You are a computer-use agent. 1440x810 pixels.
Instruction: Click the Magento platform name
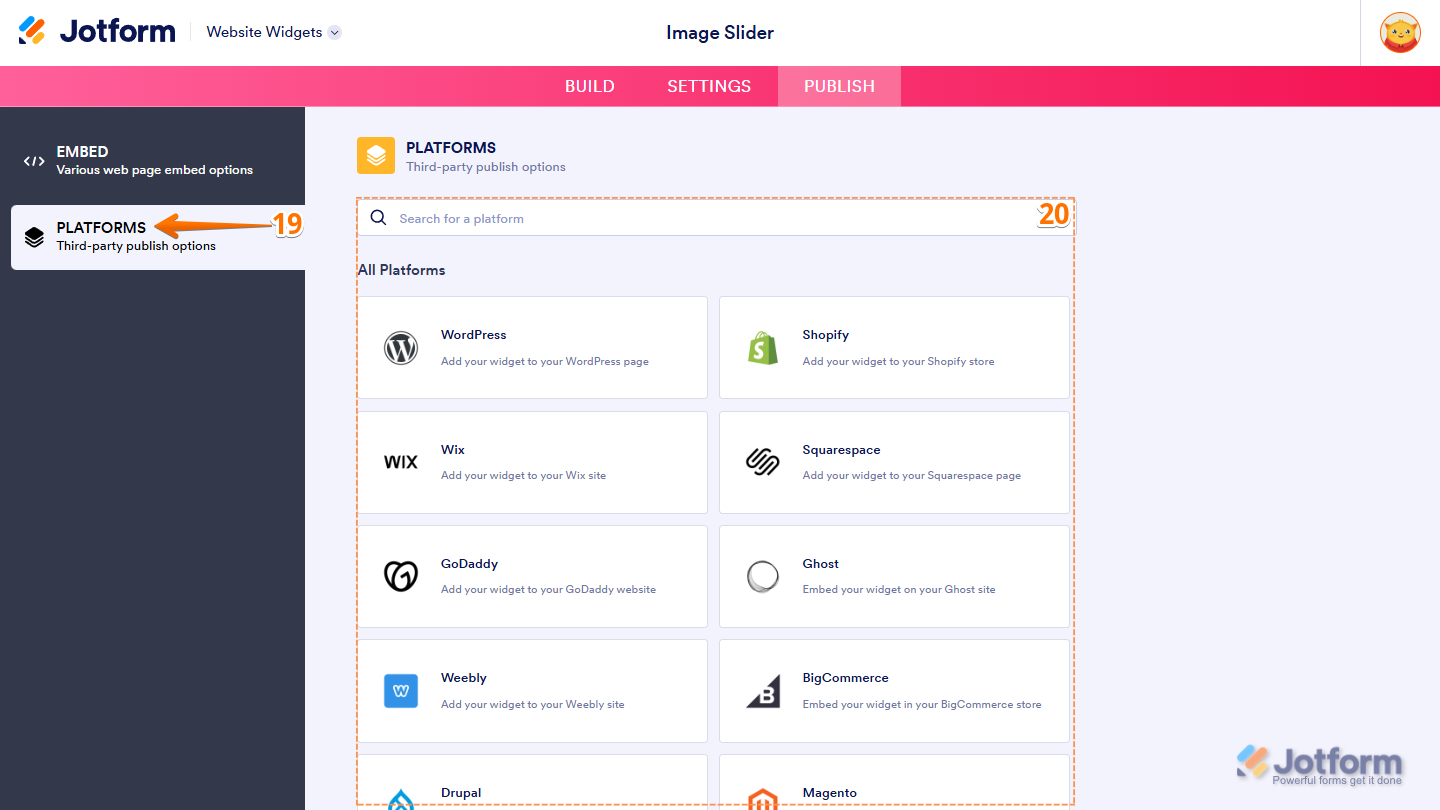[x=830, y=793]
